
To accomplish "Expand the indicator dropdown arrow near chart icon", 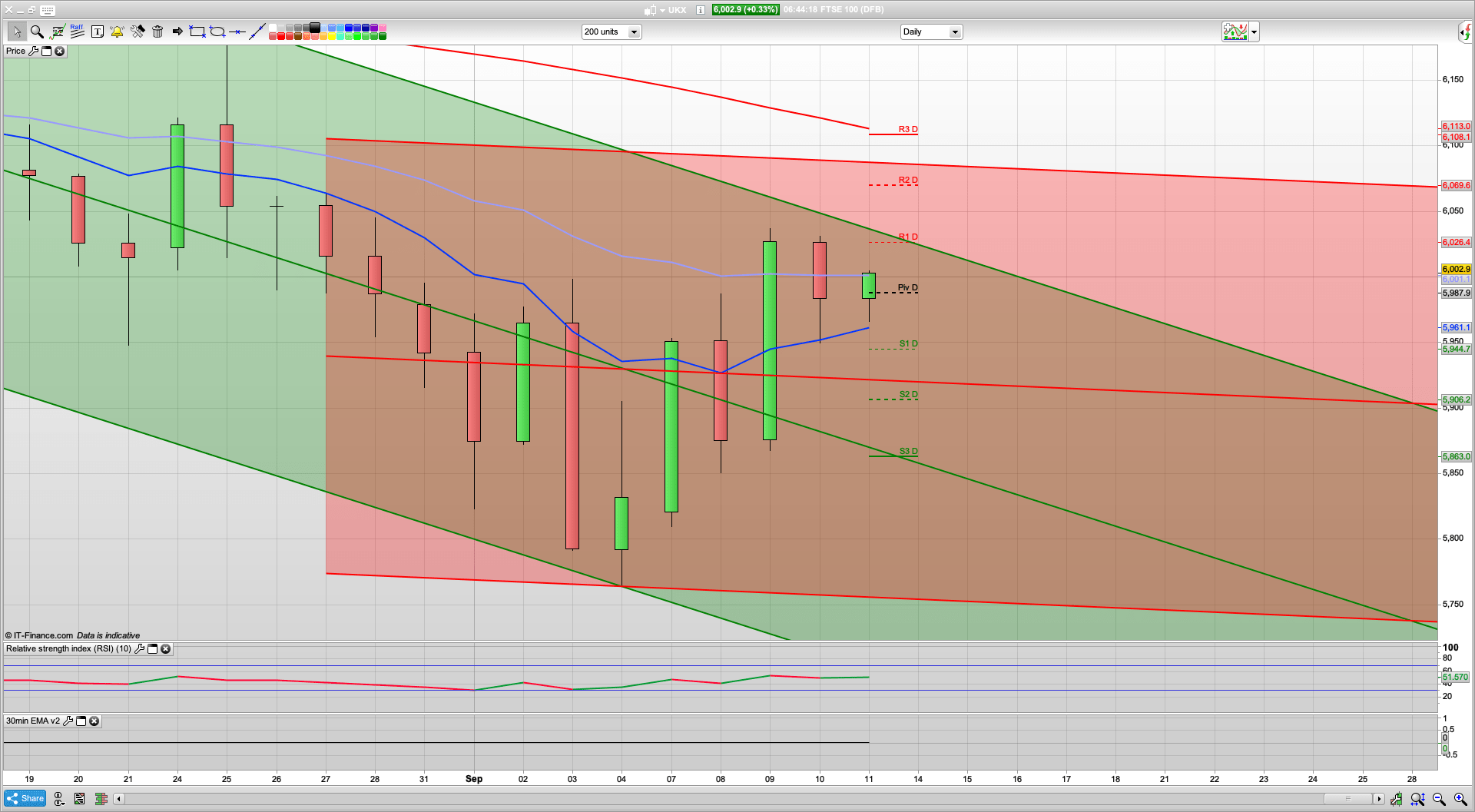I will tap(1253, 31).
